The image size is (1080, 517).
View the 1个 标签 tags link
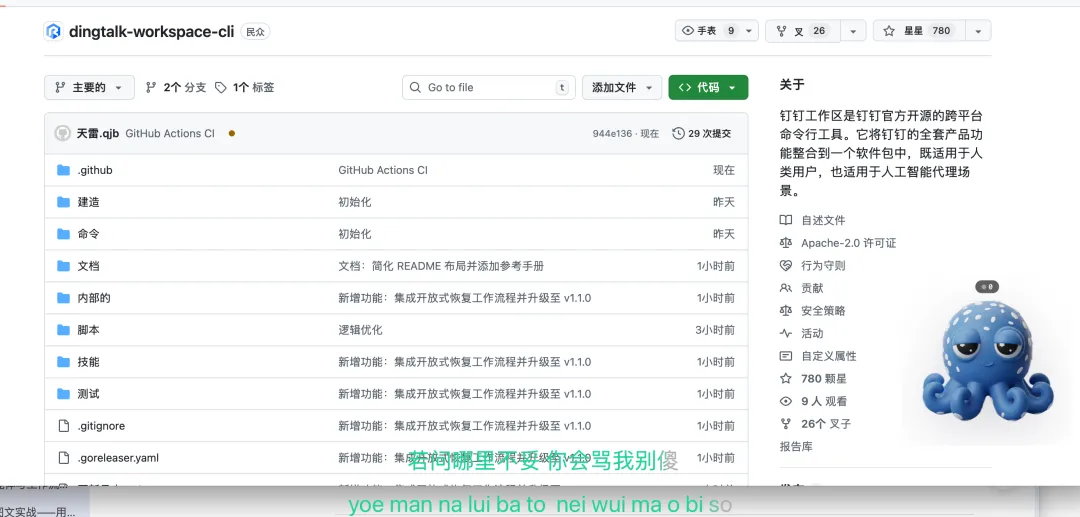(x=245, y=87)
